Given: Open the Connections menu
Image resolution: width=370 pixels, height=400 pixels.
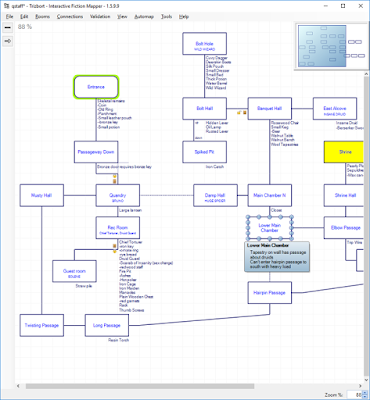Looking at the screenshot, I should 70,16.
